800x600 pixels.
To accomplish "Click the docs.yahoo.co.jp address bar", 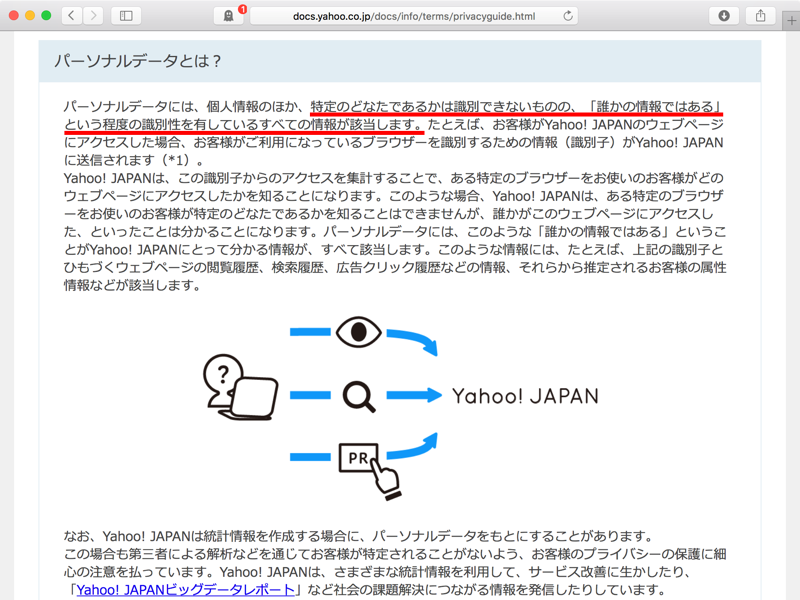I will coord(414,16).
